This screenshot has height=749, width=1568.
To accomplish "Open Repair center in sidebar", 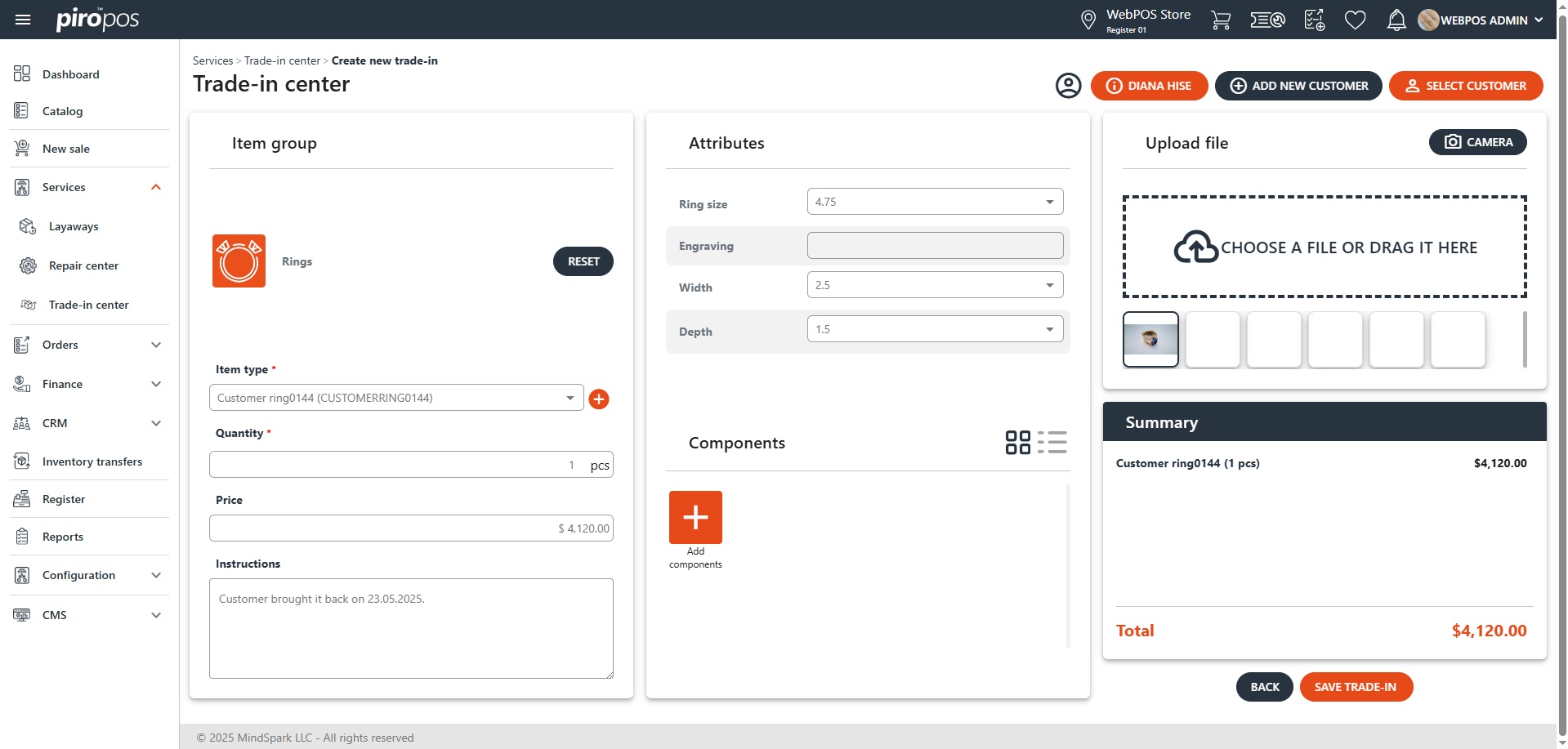I will 83,265.
